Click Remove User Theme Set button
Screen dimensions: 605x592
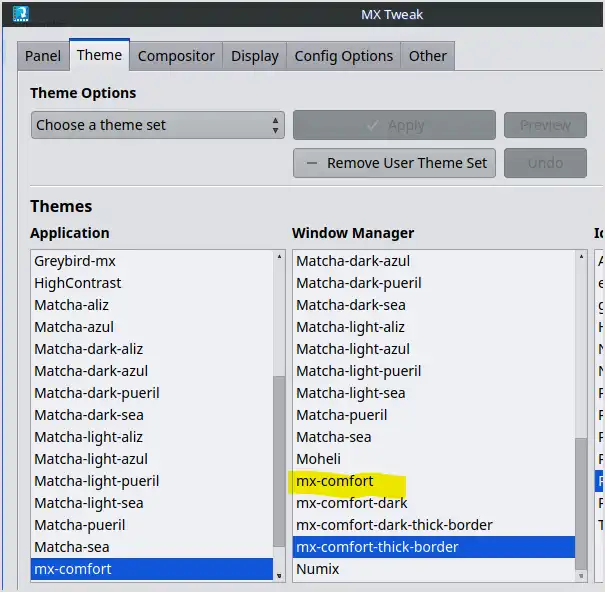(x=394, y=163)
